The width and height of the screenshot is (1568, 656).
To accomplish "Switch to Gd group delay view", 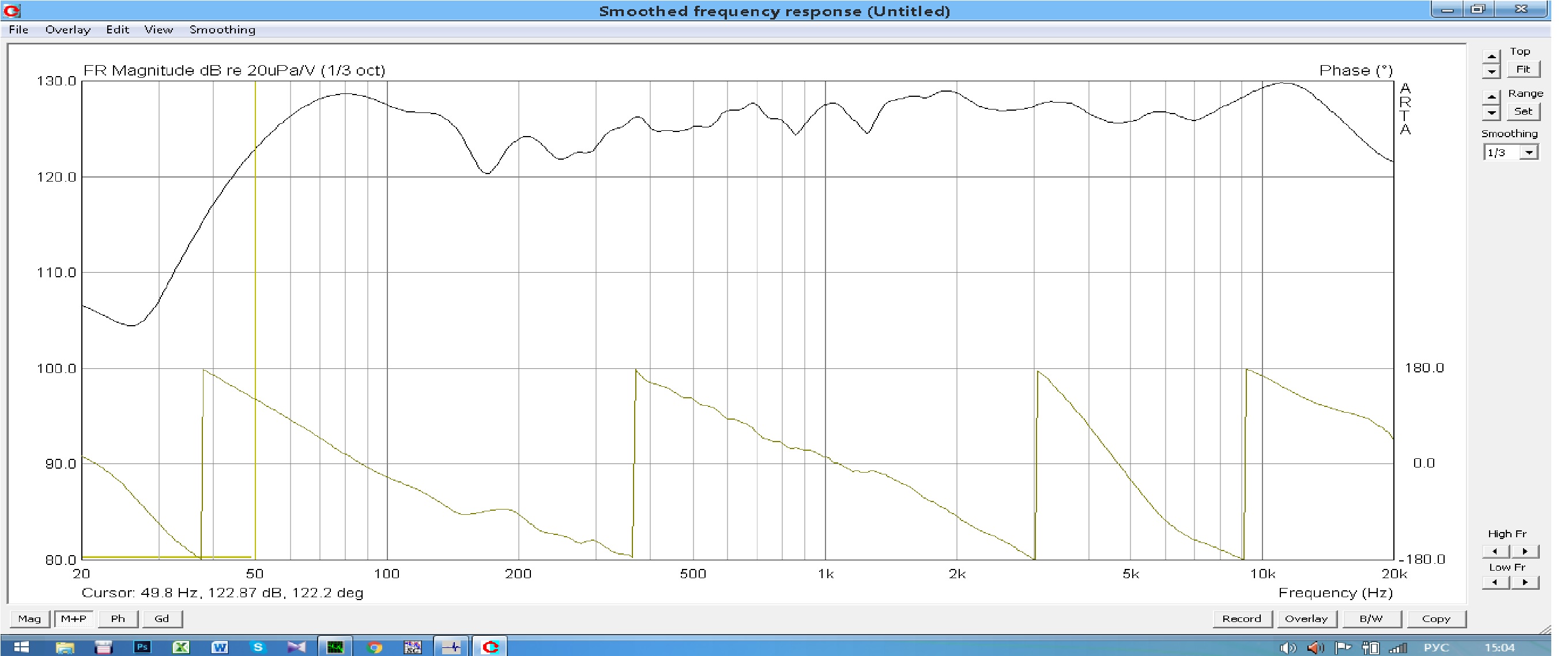I will click(x=161, y=619).
